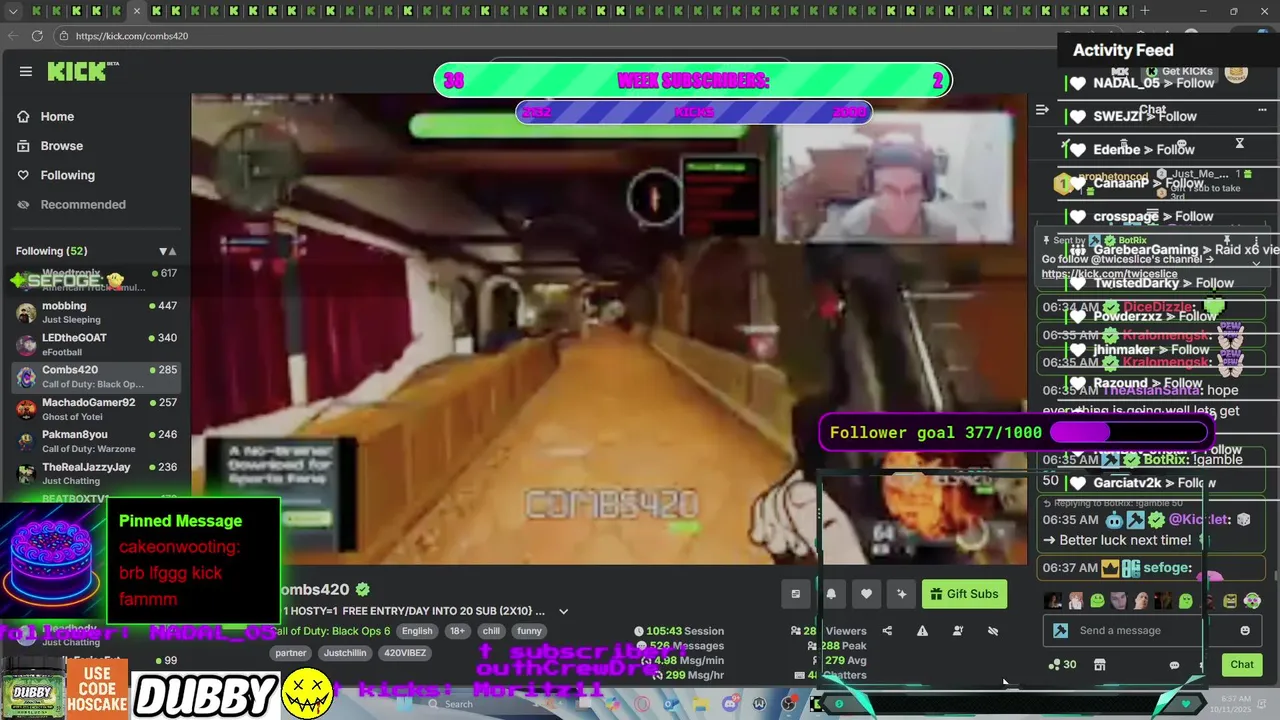Open Following in the sidebar
The height and width of the screenshot is (720, 1280).
(67, 175)
